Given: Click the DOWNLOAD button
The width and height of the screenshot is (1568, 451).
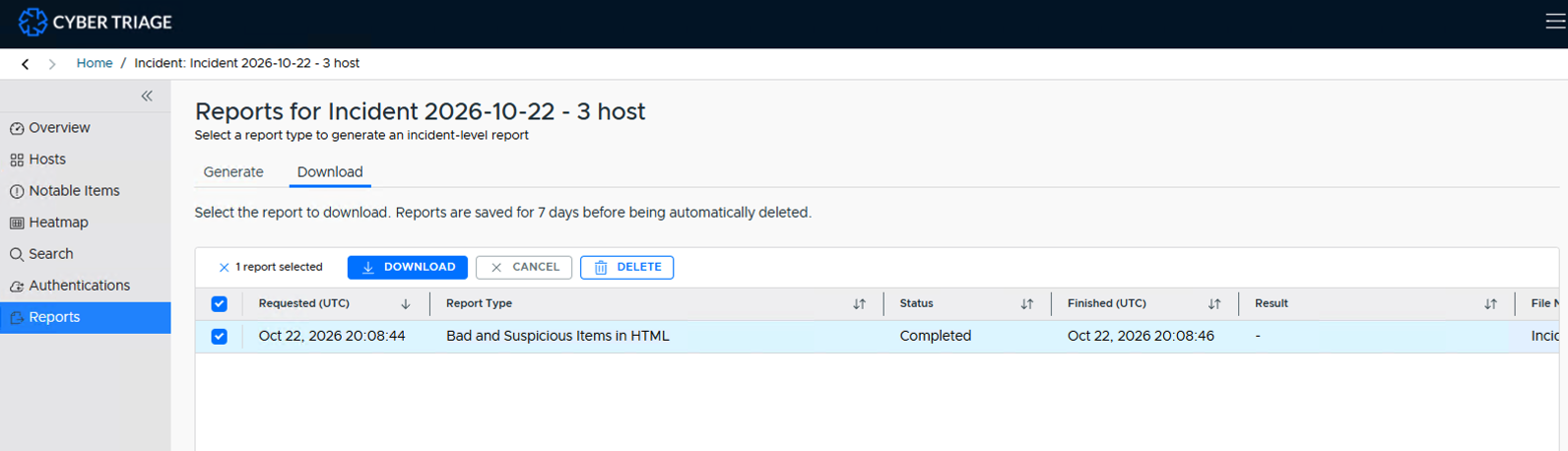Looking at the screenshot, I should 408,268.
